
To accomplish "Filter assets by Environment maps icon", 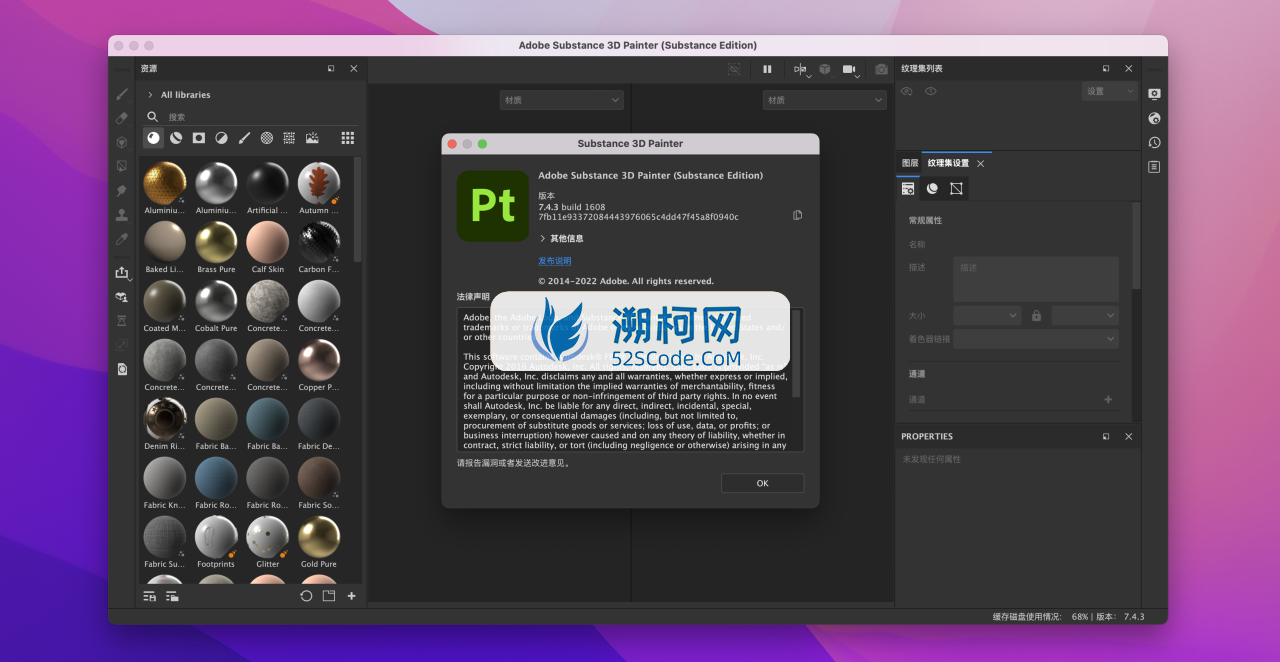I will click(x=312, y=138).
